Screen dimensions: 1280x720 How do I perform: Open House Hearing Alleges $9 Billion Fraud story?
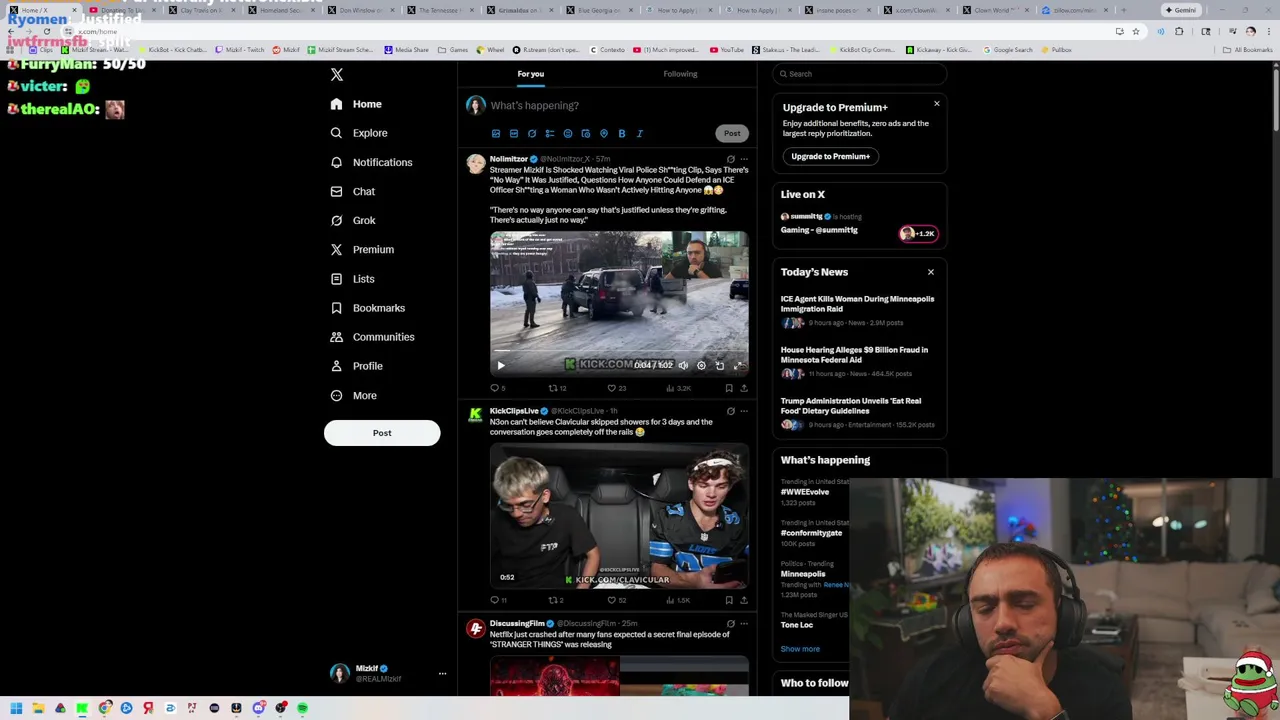[x=859, y=361]
